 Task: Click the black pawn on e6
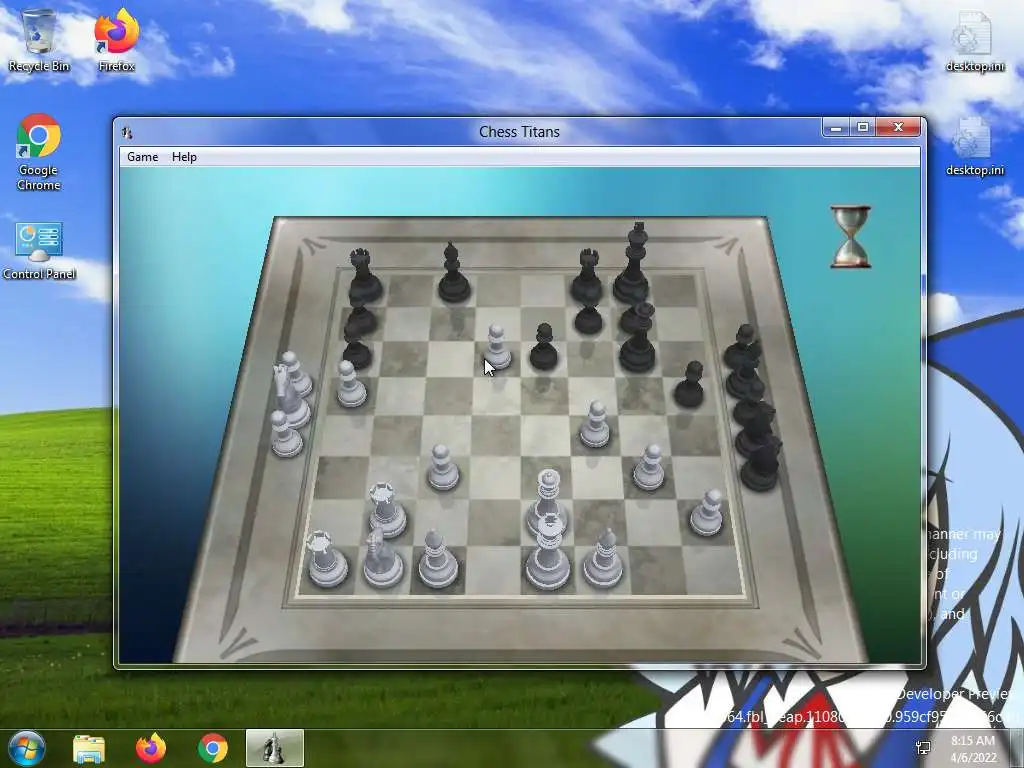tap(543, 347)
